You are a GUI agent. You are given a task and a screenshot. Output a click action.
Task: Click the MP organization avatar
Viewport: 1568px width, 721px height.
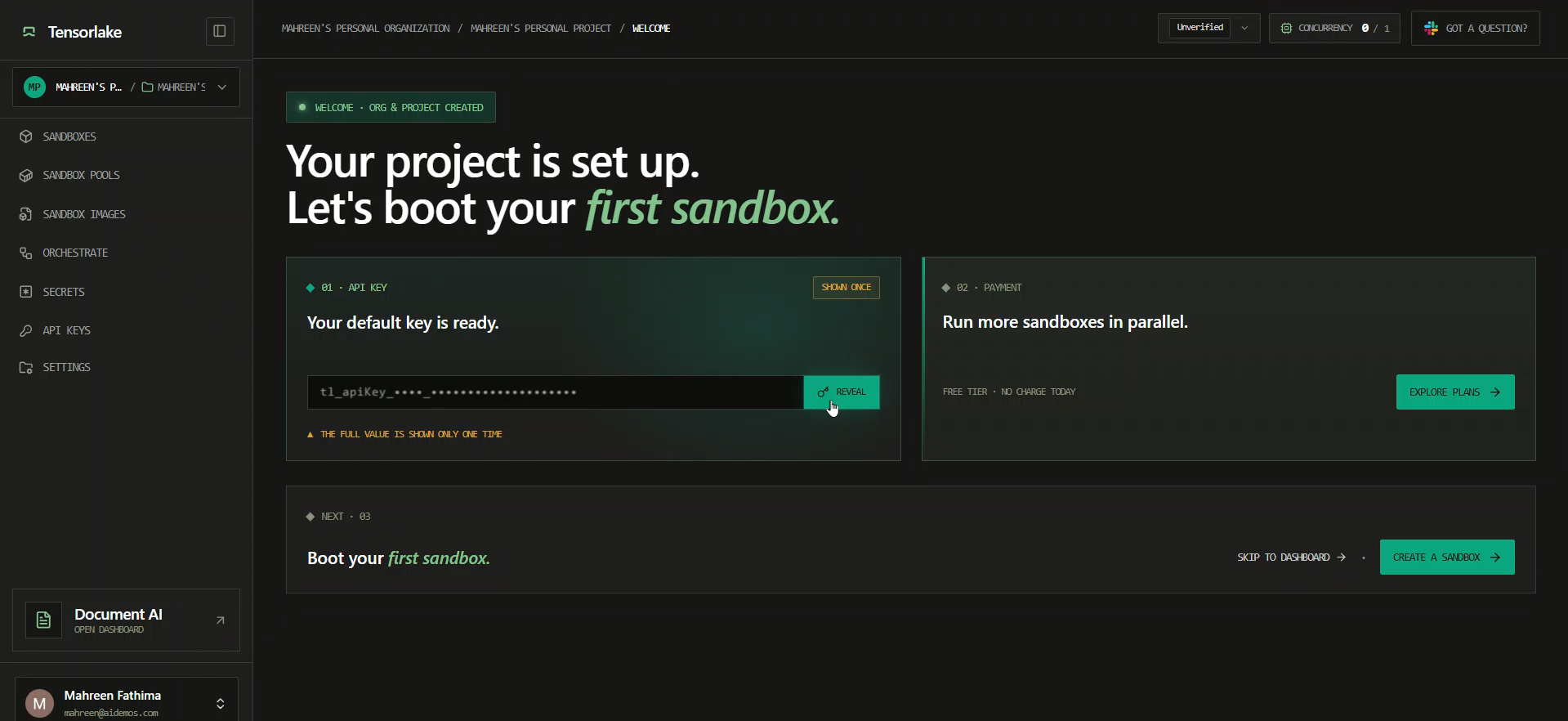34,87
